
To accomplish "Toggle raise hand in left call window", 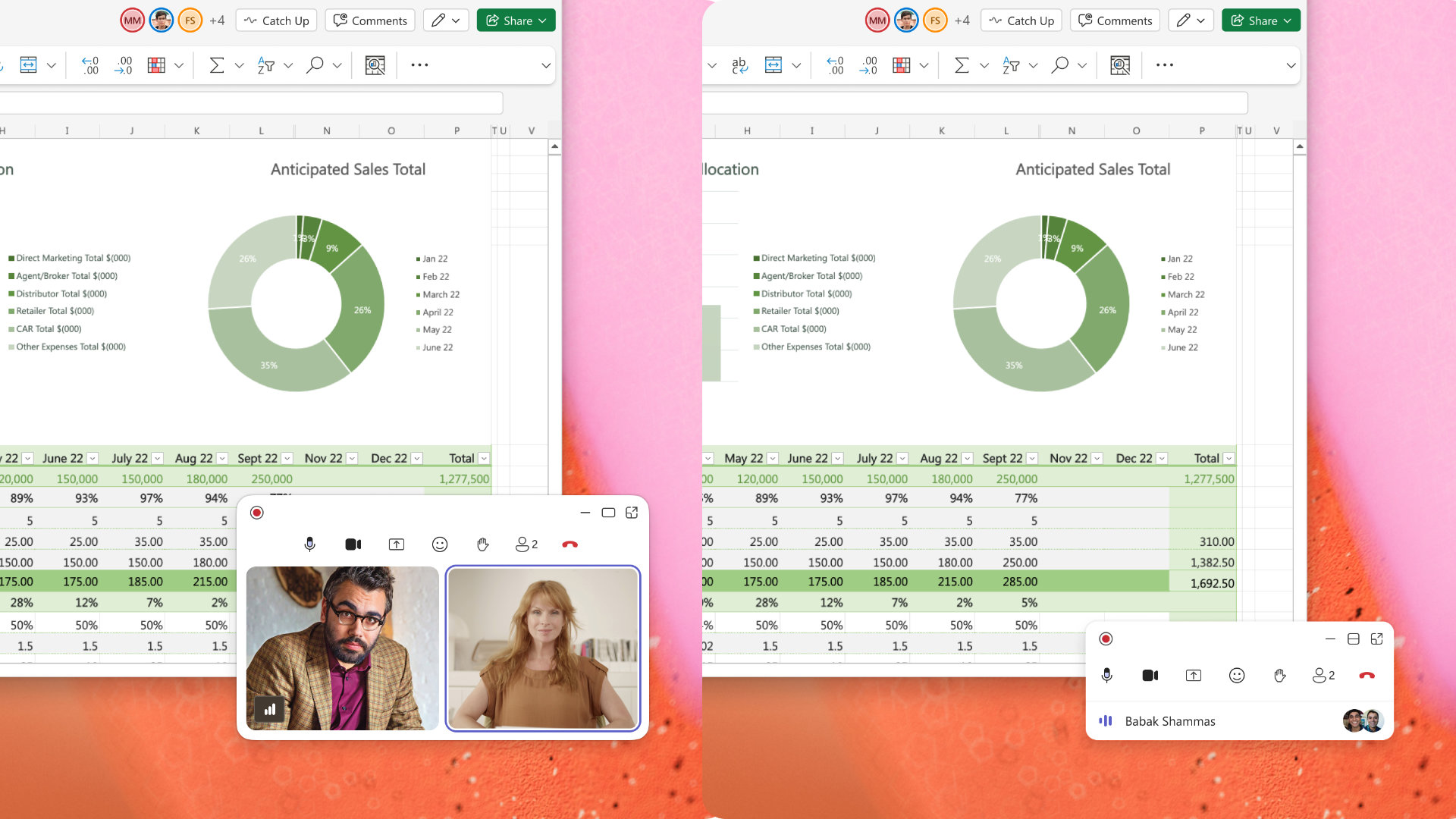I will click(483, 544).
